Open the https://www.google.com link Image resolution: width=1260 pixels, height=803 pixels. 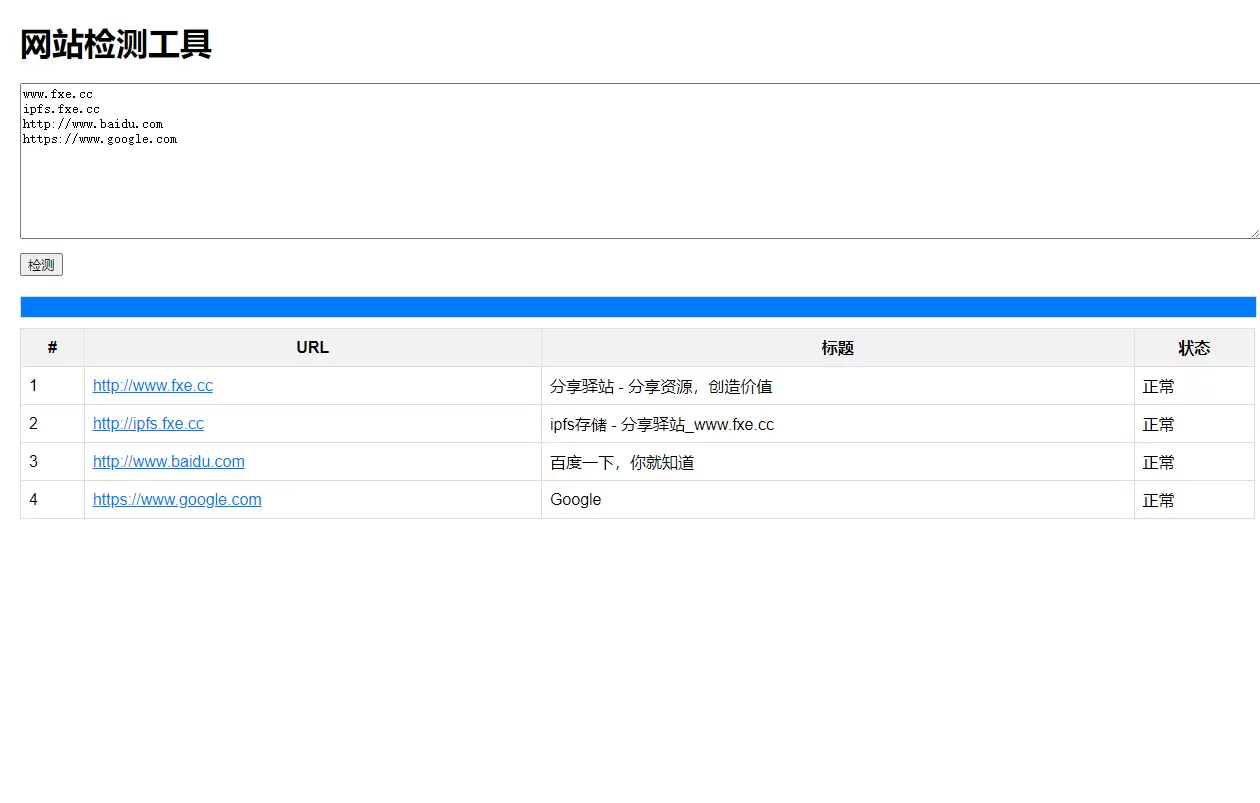pos(177,499)
